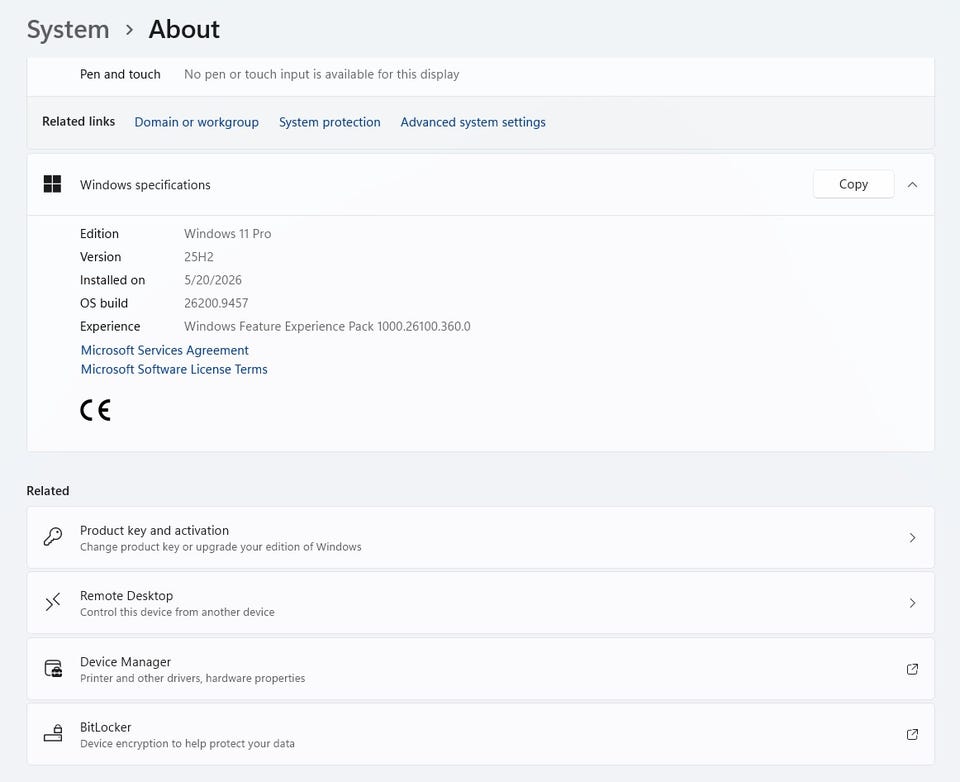Click the Device Manager icon
Viewport: 960px width, 782px height.
[53, 668]
